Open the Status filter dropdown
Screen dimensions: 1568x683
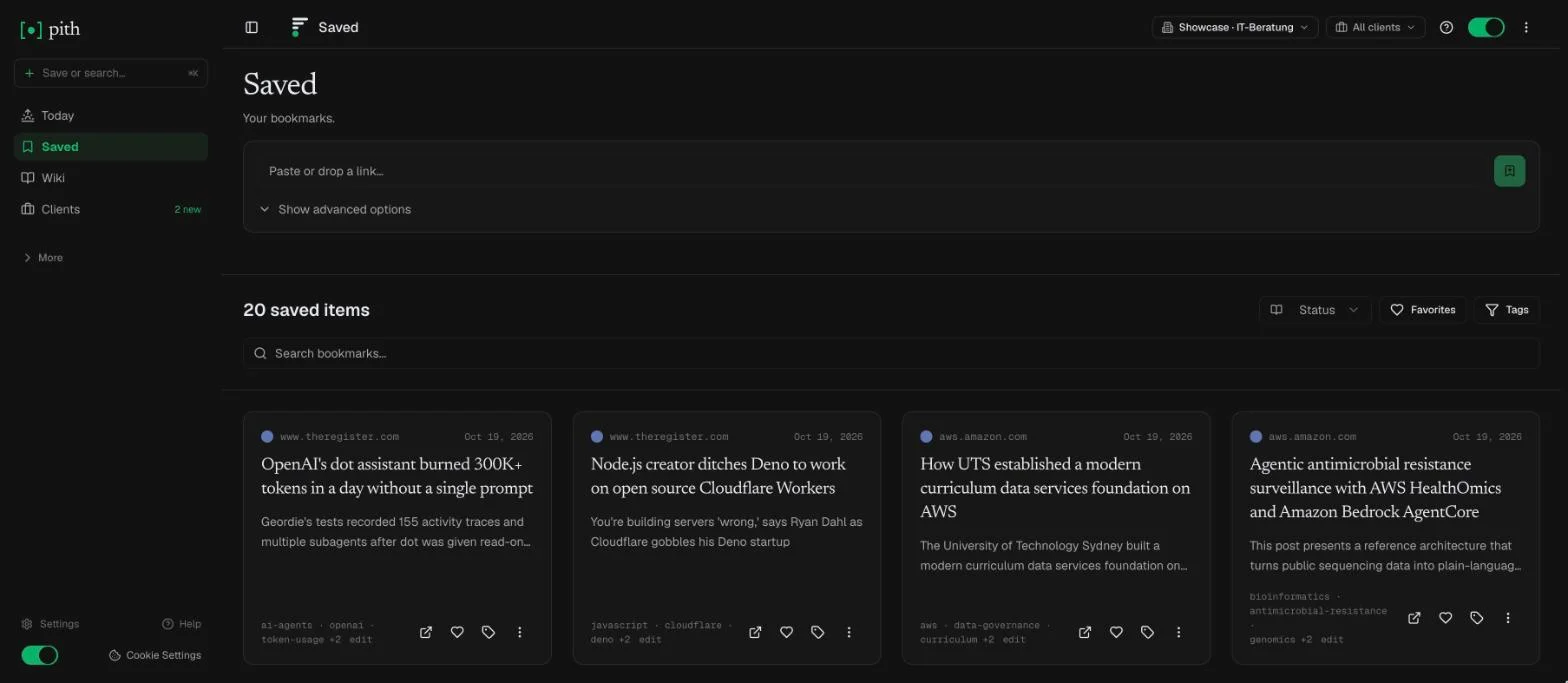click(x=1315, y=310)
